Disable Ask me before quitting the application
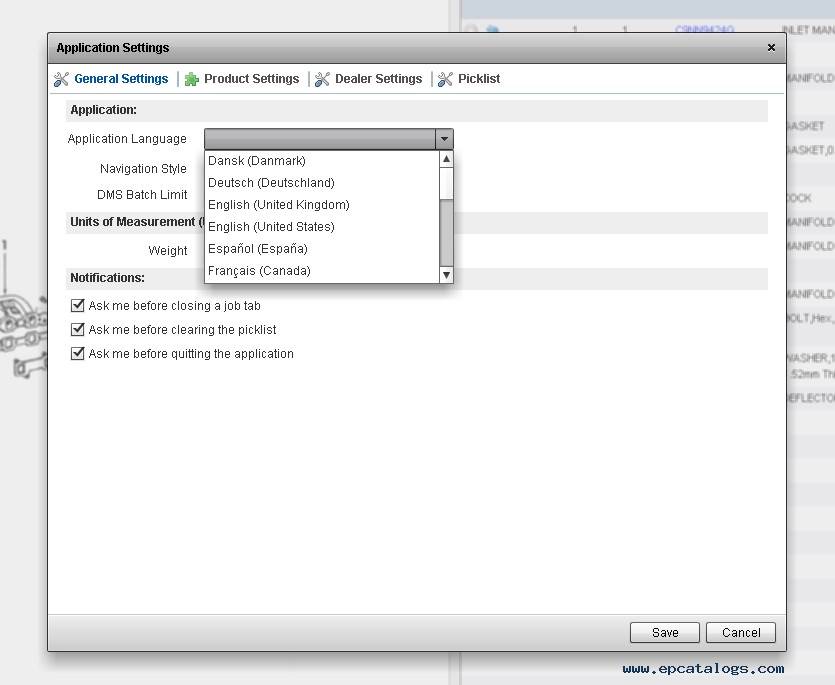 [x=78, y=354]
